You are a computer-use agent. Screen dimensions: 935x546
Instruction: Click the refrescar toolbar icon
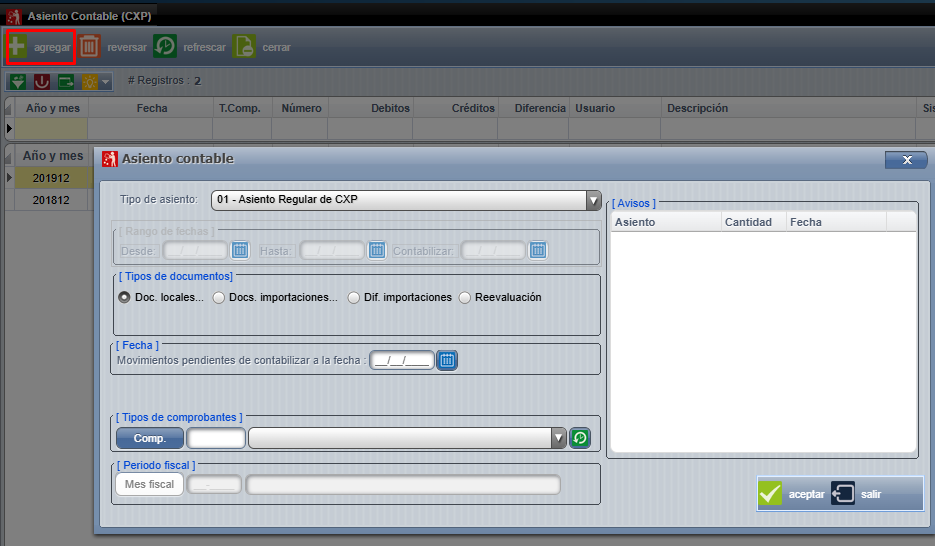(165, 46)
